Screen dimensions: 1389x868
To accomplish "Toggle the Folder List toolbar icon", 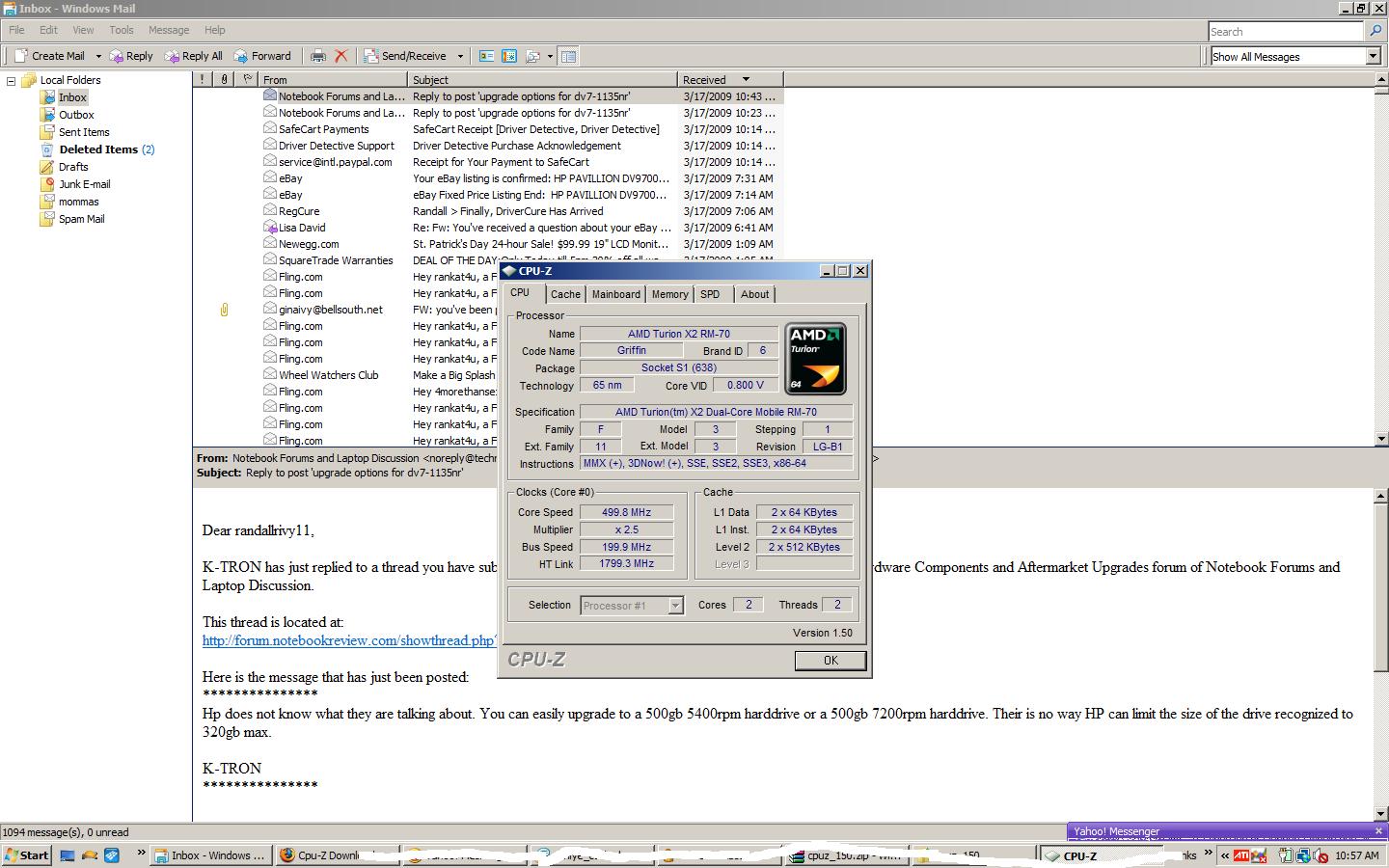I will click(x=569, y=56).
